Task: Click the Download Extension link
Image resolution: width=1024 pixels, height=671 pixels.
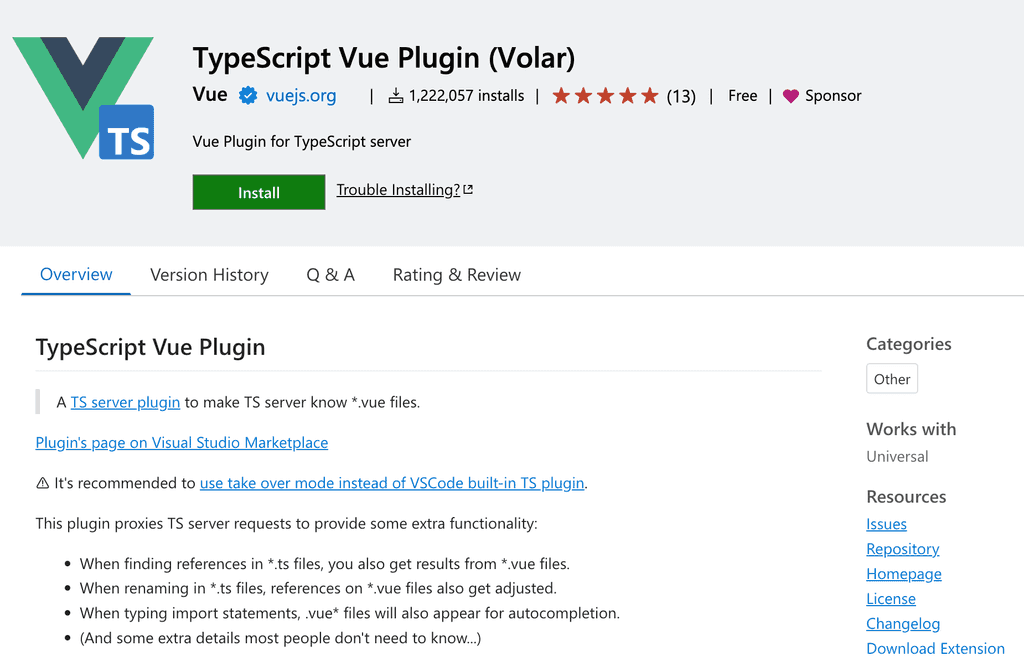Action: tap(935, 648)
